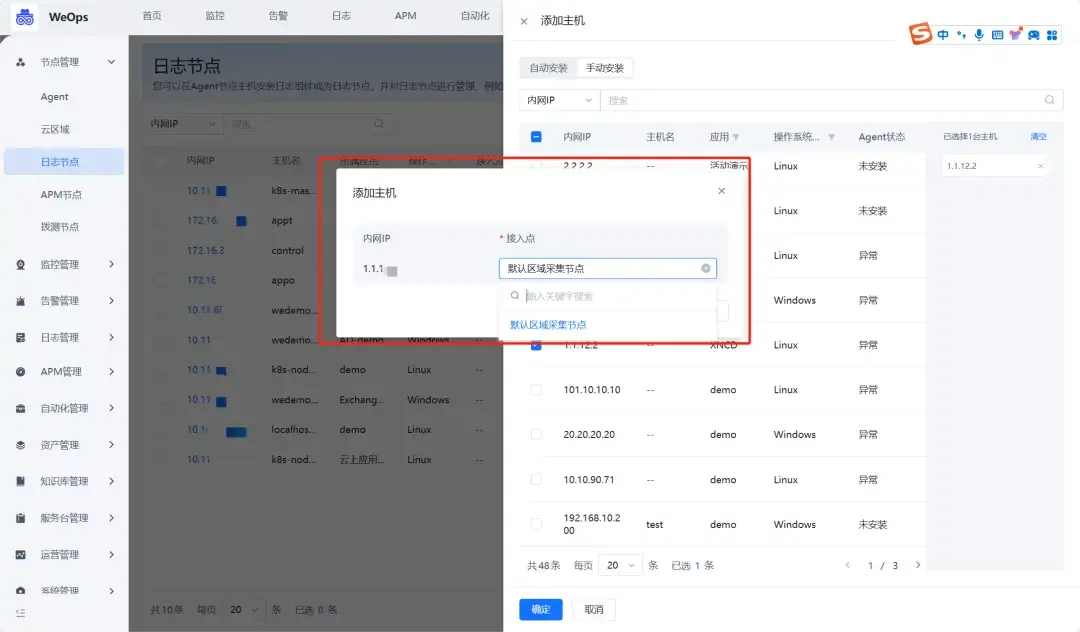Open the 首页 top navigation item
The image size is (1080, 632).
pos(152,16)
